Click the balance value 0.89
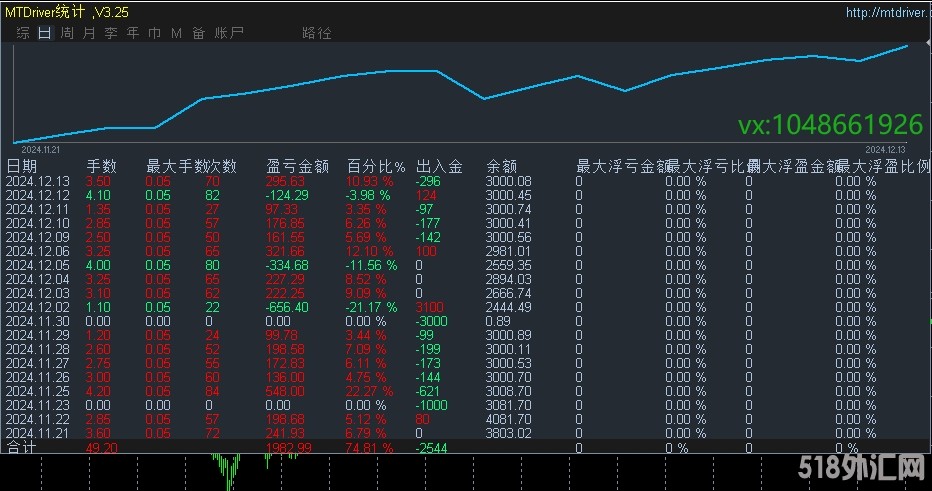 point(498,321)
